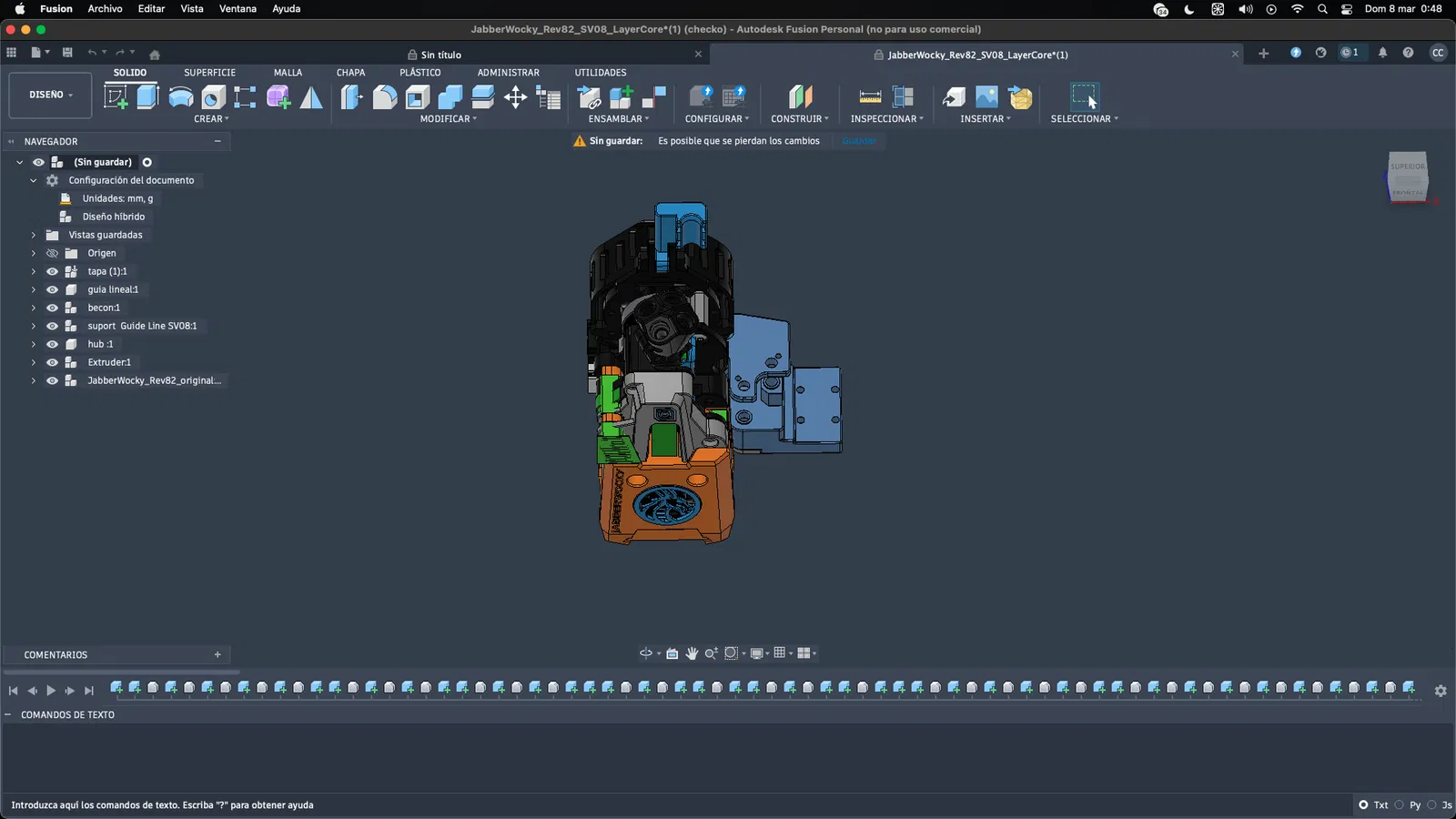Add a new document tab
Viewport: 1456px width, 819px height.
click(x=1263, y=54)
